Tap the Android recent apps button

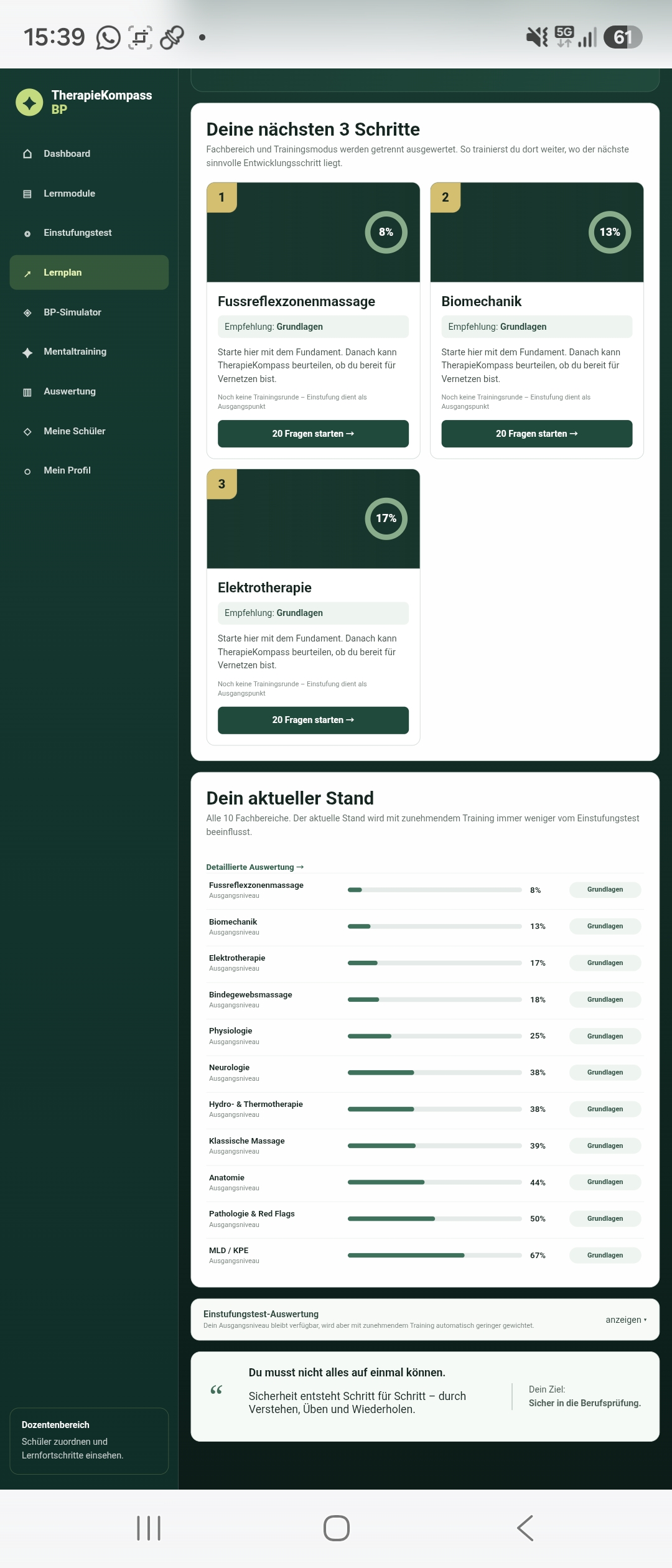coord(149,1528)
